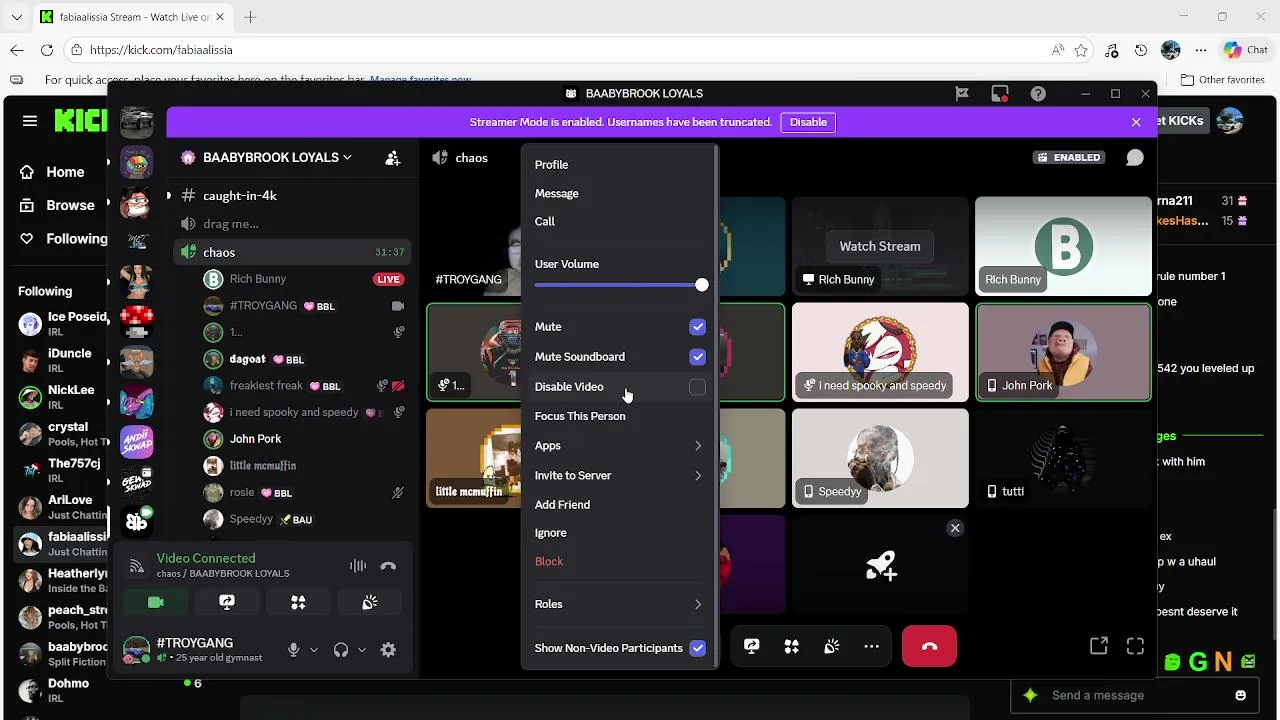Open more options ellipsis in call controls
Image resolution: width=1280 pixels, height=720 pixels.
(x=871, y=647)
